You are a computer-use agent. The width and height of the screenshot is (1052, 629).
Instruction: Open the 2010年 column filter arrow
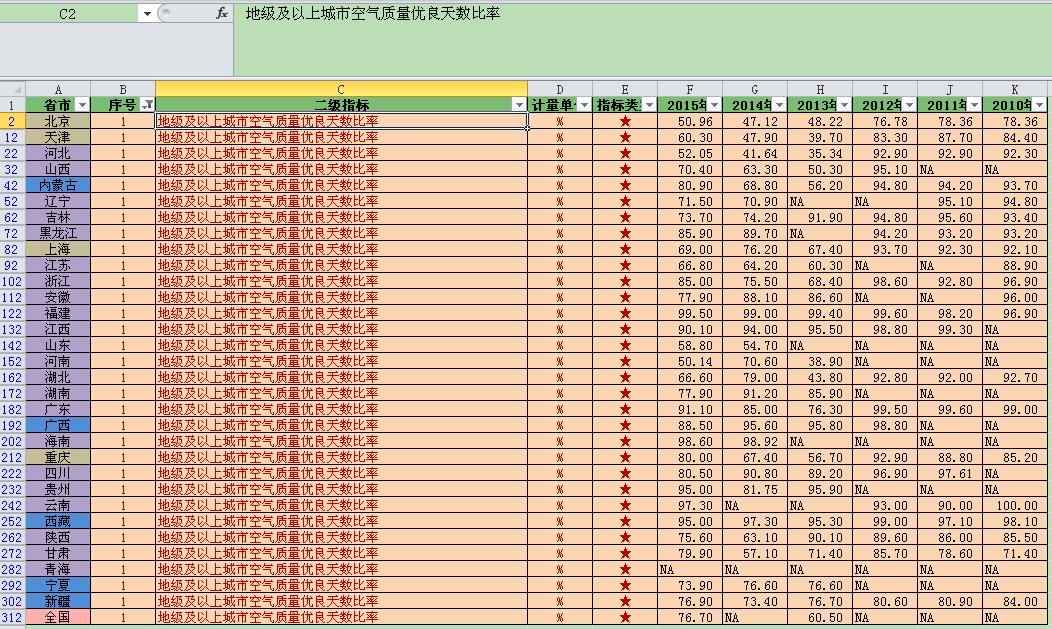point(1039,105)
